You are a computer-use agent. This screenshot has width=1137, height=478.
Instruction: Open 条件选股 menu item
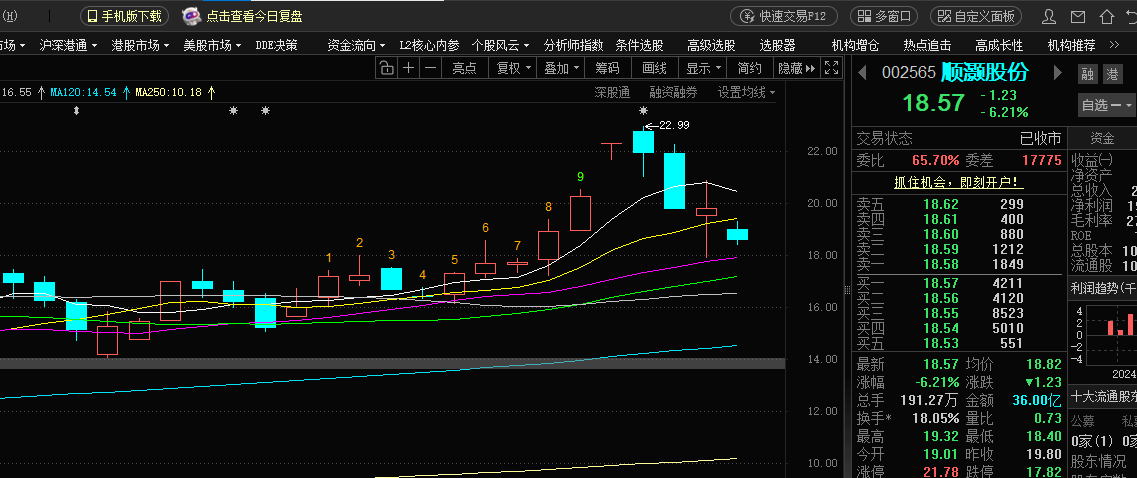pyautogui.click(x=640, y=45)
